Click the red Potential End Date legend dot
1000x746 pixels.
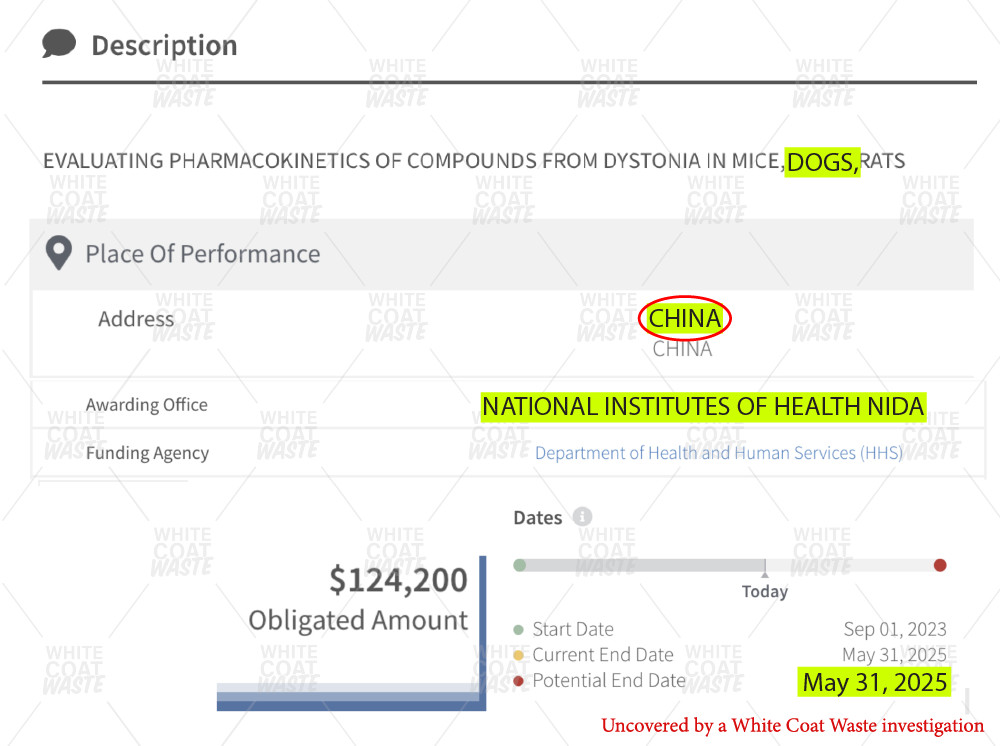click(518, 681)
